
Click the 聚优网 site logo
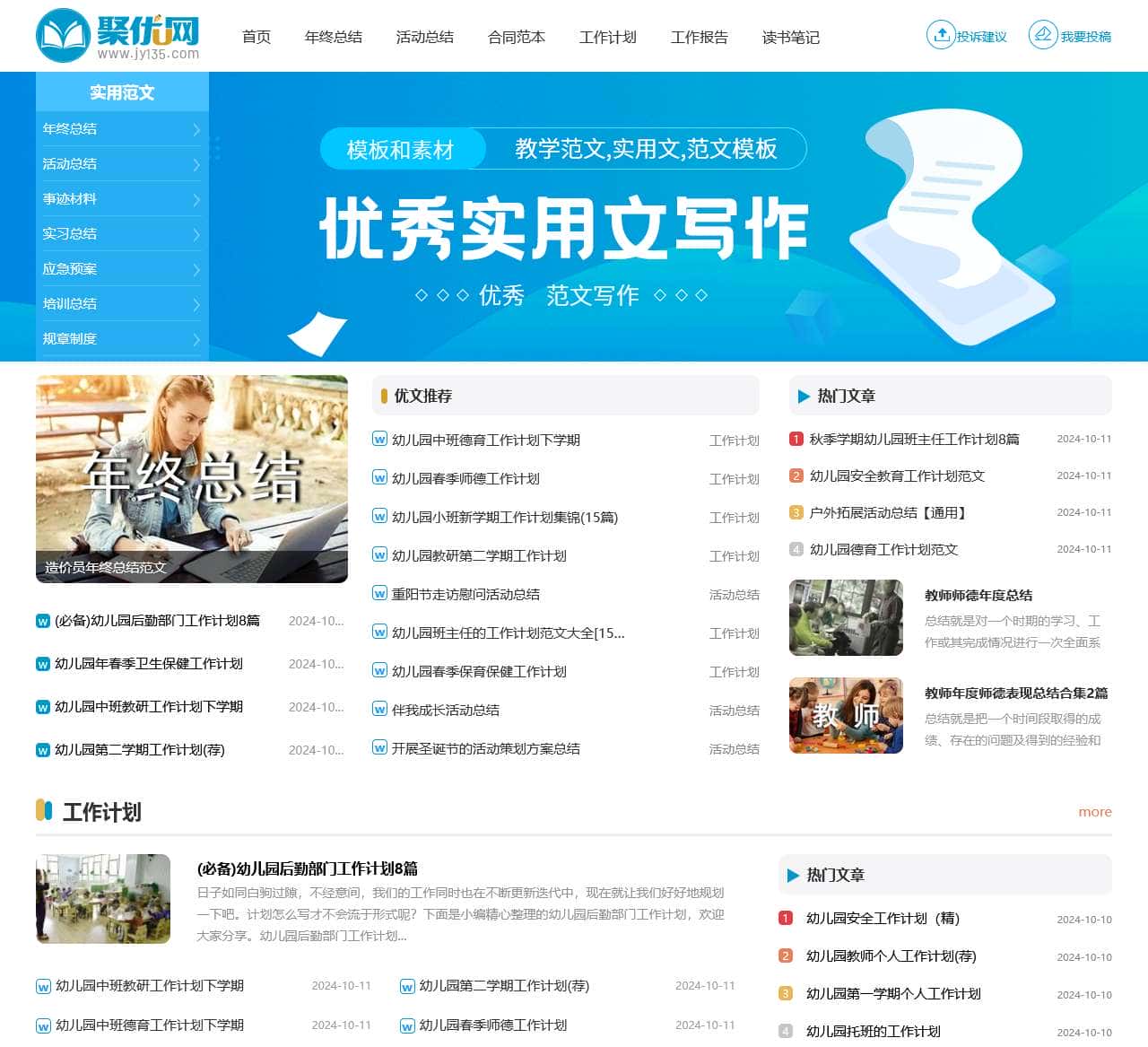(x=117, y=36)
